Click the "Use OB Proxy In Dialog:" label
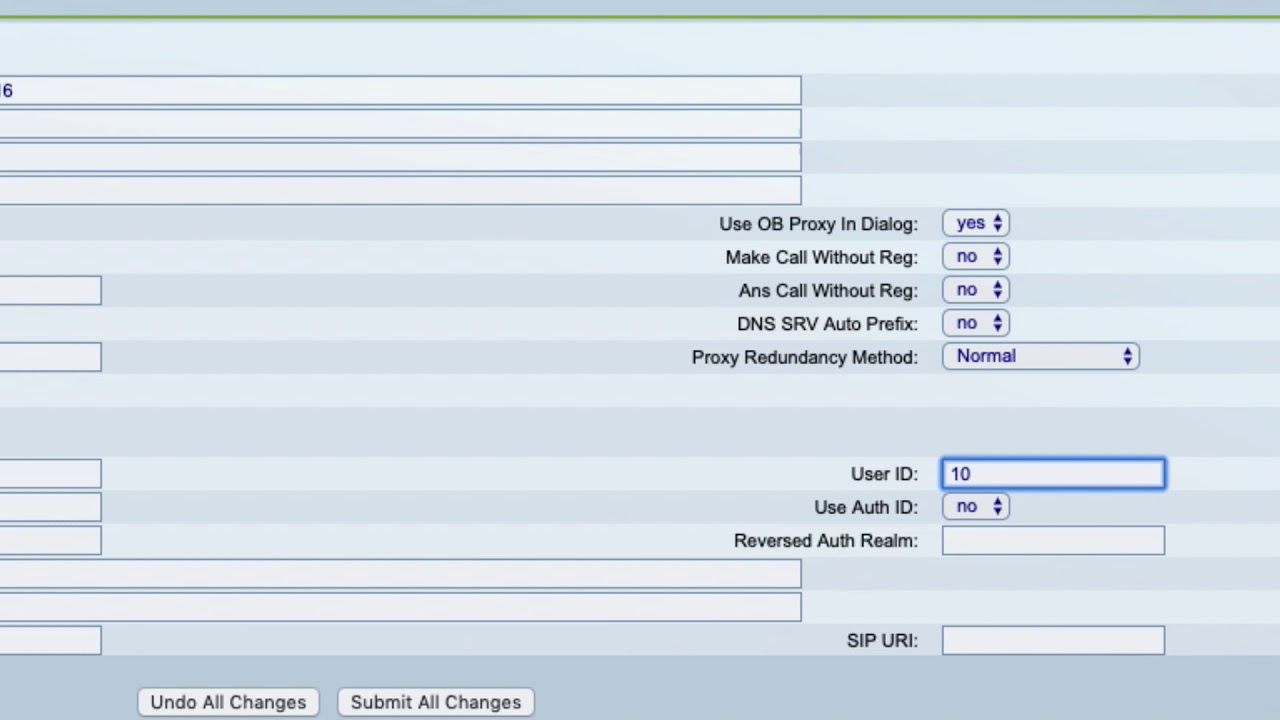The width and height of the screenshot is (1280, 720). coord(818,224)
